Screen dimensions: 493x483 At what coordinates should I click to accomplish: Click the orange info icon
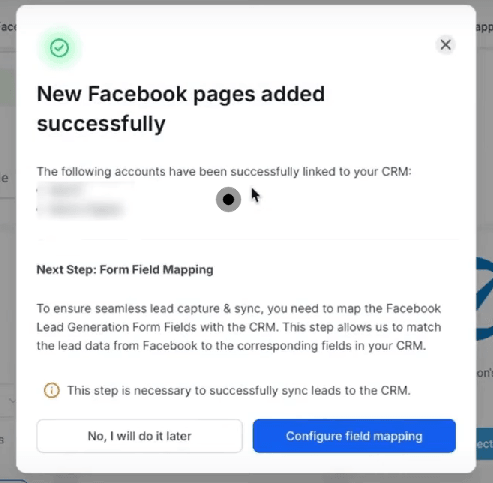(52, 390)
